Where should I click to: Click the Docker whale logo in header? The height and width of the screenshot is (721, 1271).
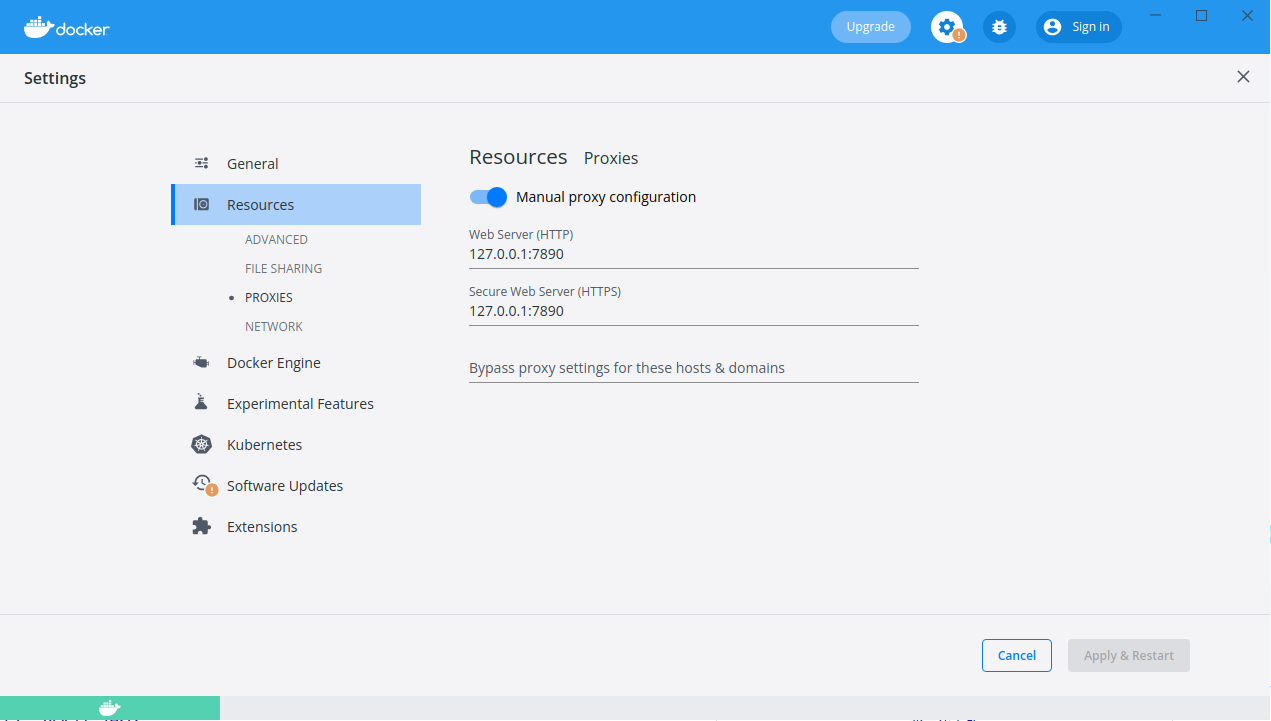click(66, 27)
